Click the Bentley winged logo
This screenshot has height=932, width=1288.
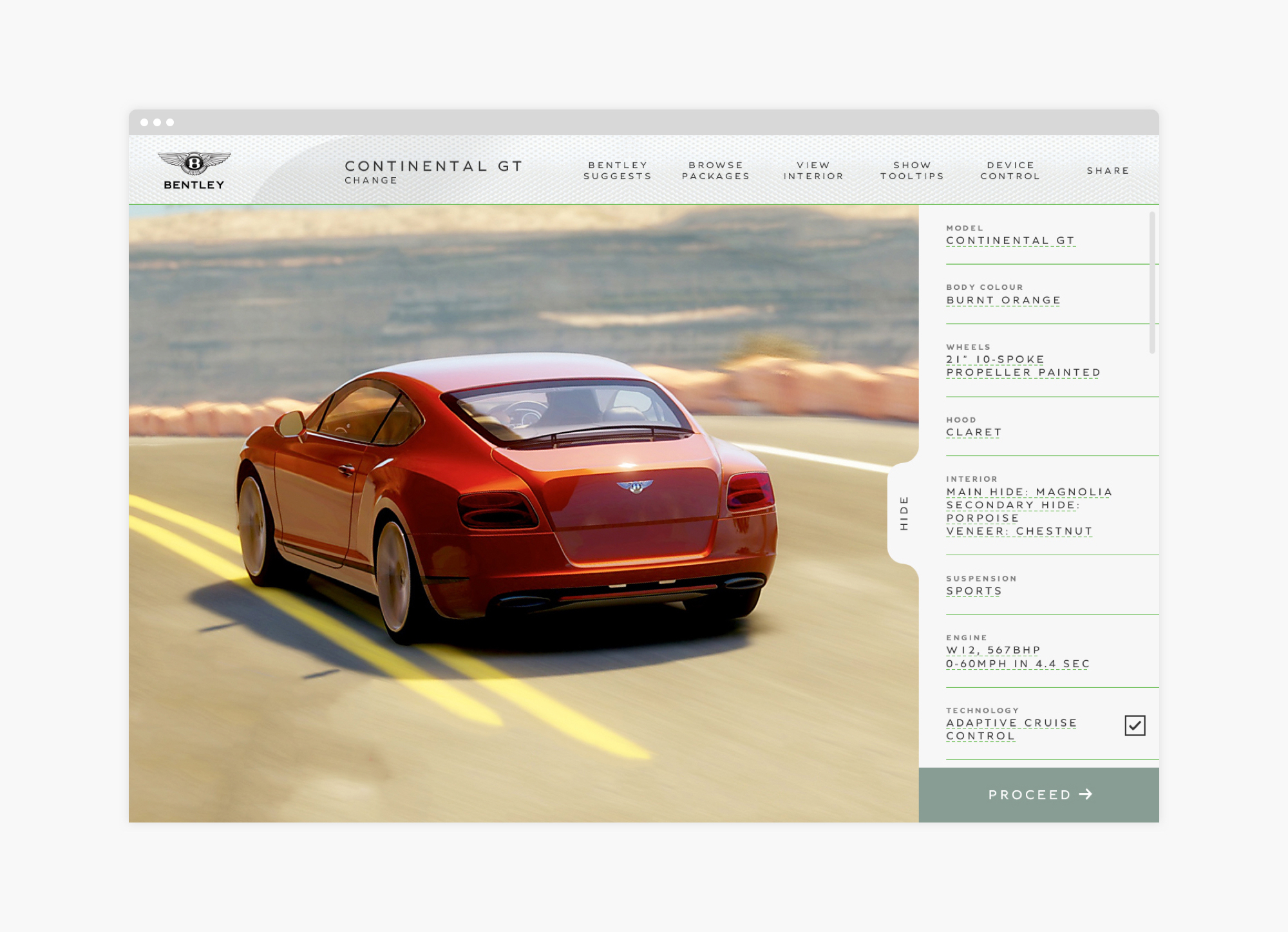pos(194,171)
